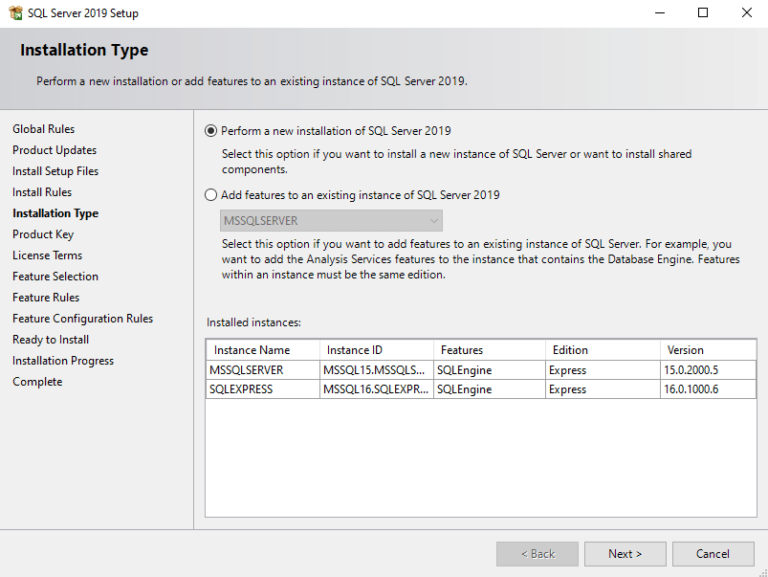The width and height of the screenshot is (768, 577).
Task: Click the SQL Server Setup title bar icon
Action: pos(15,13)
